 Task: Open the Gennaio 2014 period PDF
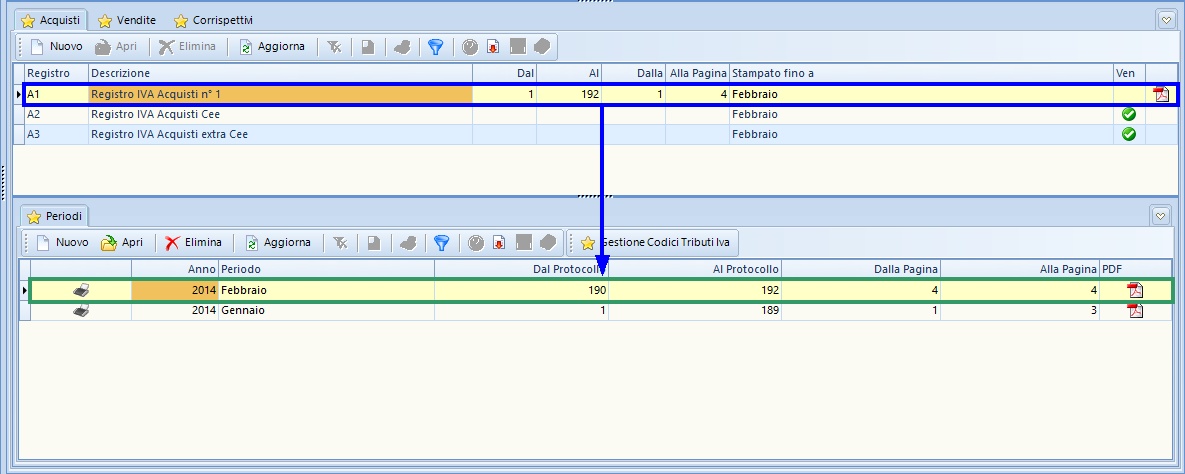coord(1134,310)
